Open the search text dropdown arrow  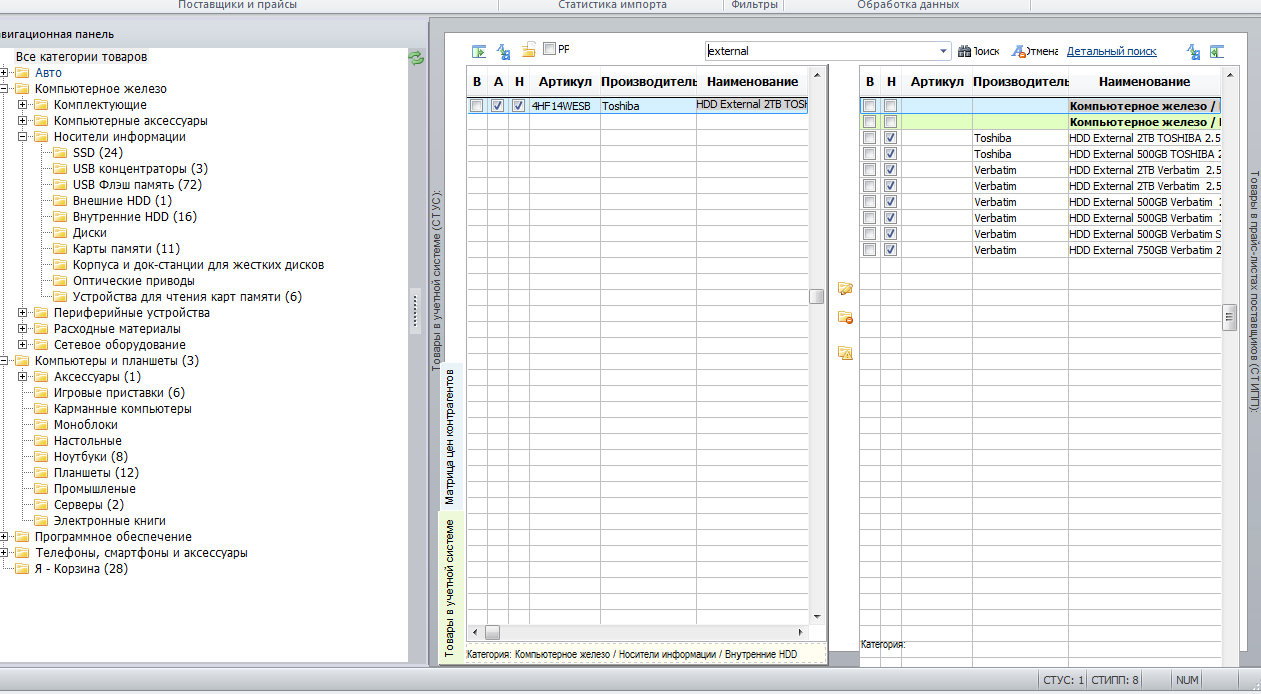click(x=943, y=51)
